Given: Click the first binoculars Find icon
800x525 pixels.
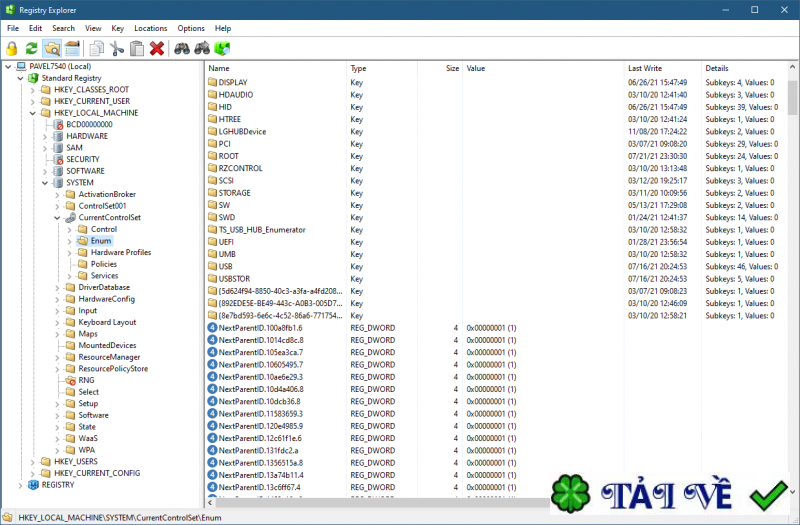Looking at the screenshot, I should pyautogui.click(x=182, y=48).
